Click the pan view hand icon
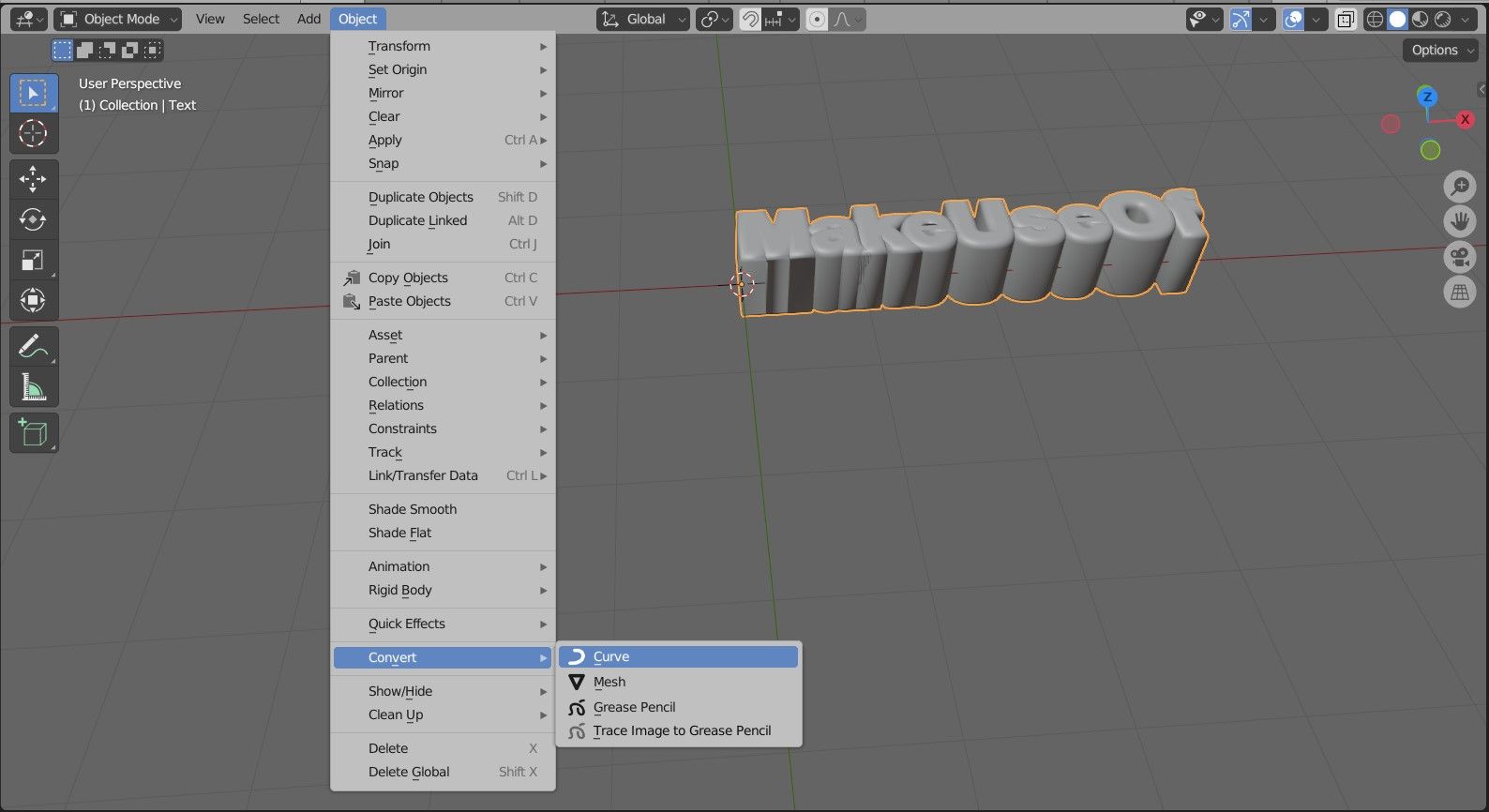Image resolution: width=1489 pixels, height=812 pixels. pyautogui.click(x=1460, y=221)
